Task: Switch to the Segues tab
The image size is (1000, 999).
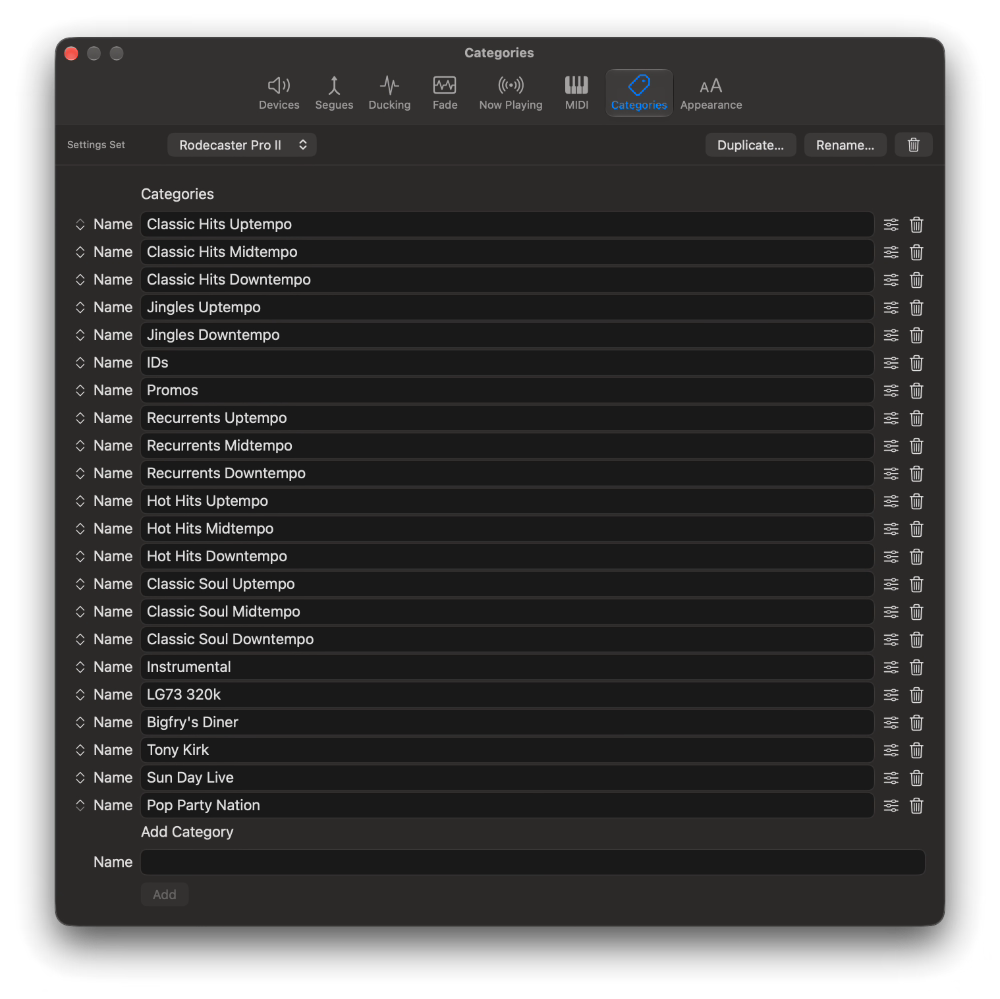Action: point(334,92)
